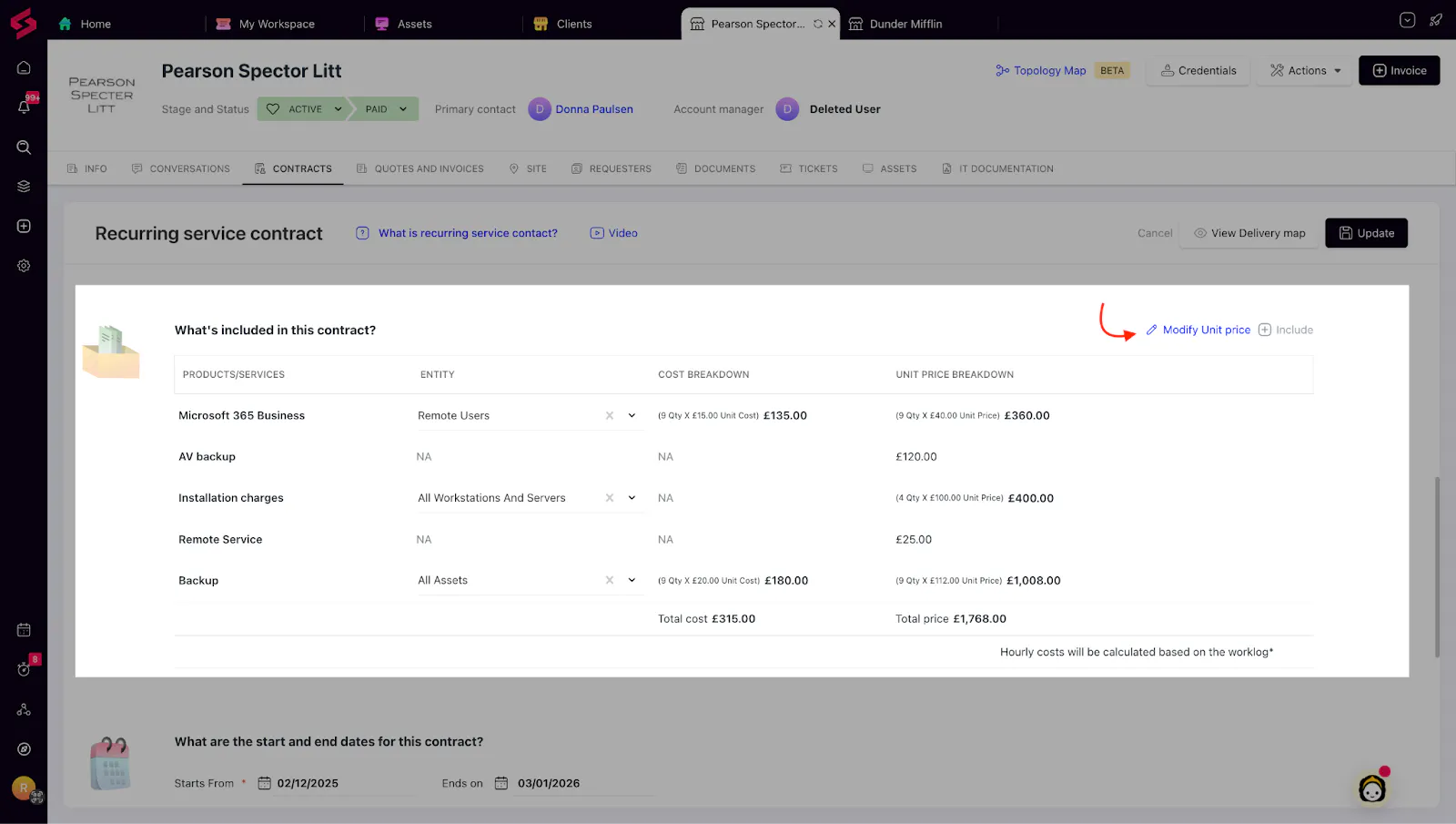Open the ASSETS sub-tab under the client header
Viewport: 1456px width, 824px height.
[890, 168]
